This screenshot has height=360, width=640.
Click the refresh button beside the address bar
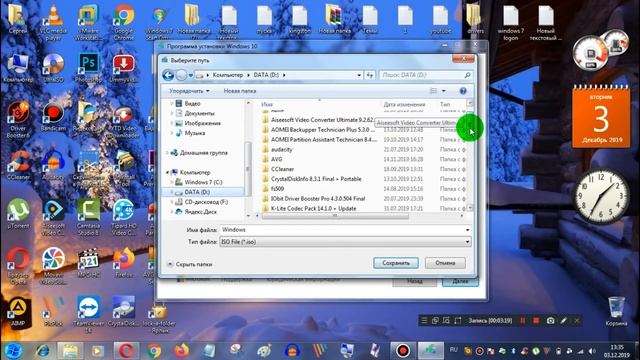point(369,75)
